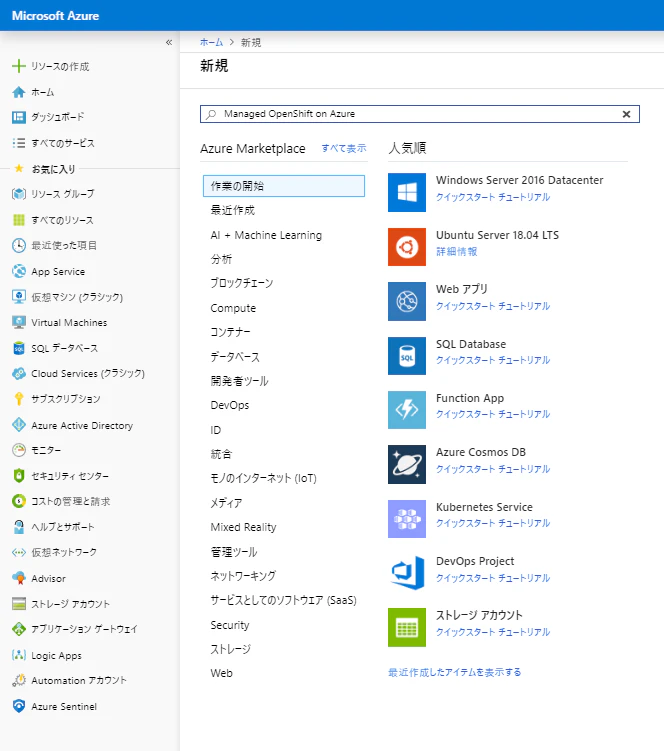Click the Azure Cosmos DB planet icon
This screenshot has width=664, height=751.
(407, 465)
